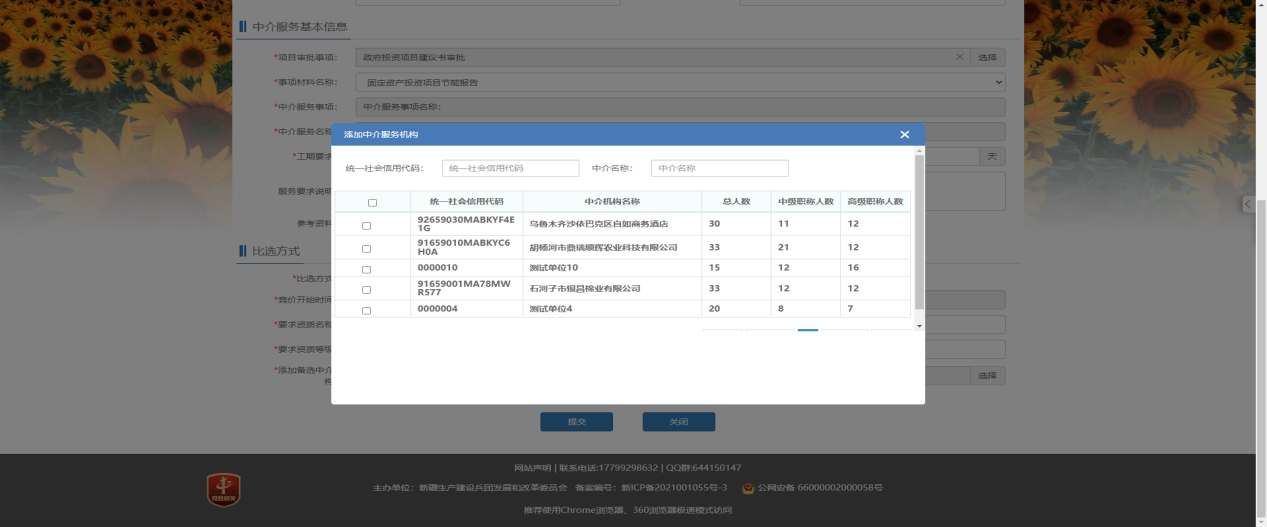The height and width of the screenshot is (527, 1267).
Task: Click the 统一社会信用代码 search input
Action: (510, 168)
